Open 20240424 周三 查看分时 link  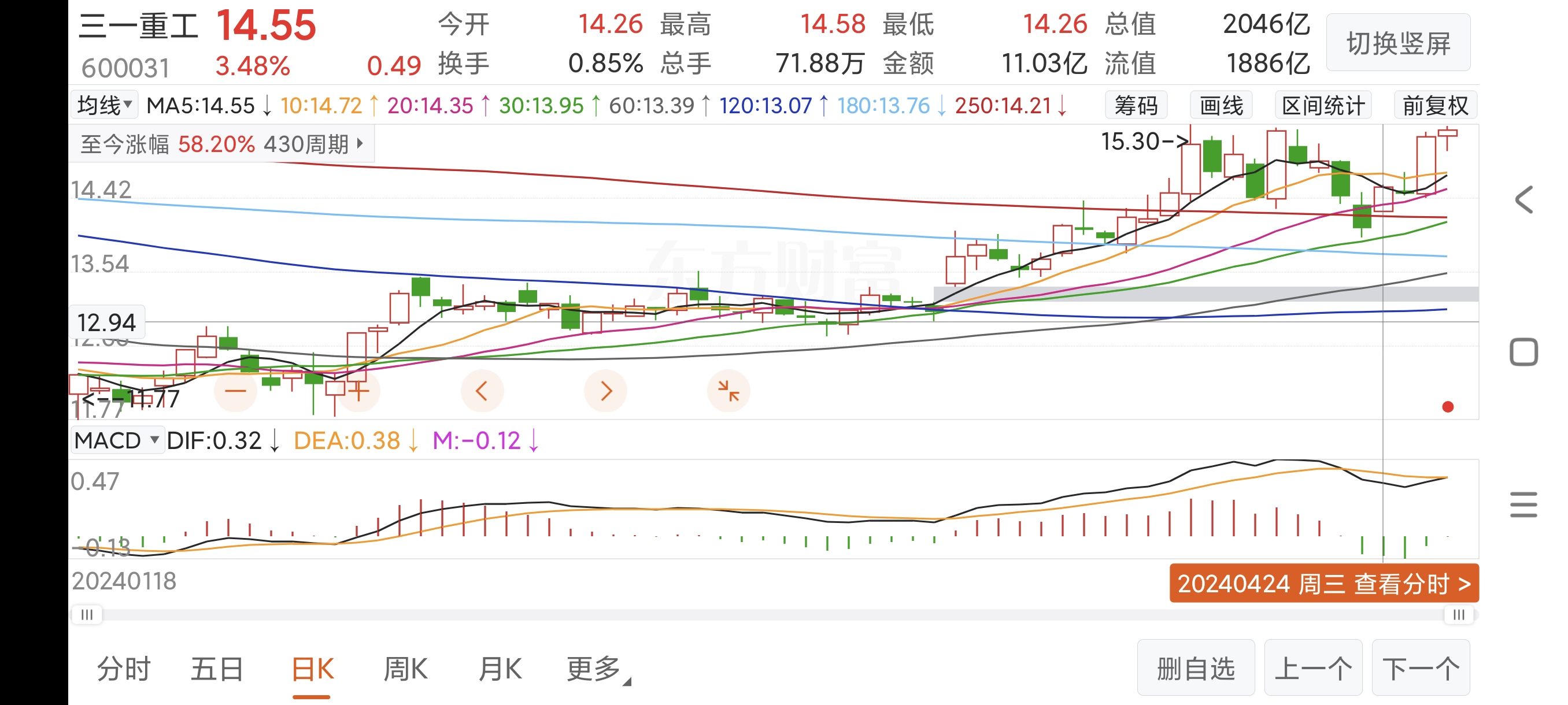[x=1324, y=583]
